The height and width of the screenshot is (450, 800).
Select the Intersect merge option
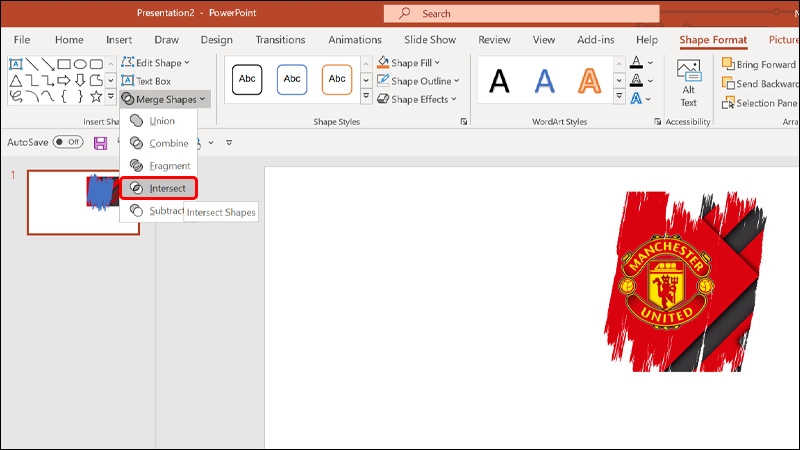click(x=159, y=188)
